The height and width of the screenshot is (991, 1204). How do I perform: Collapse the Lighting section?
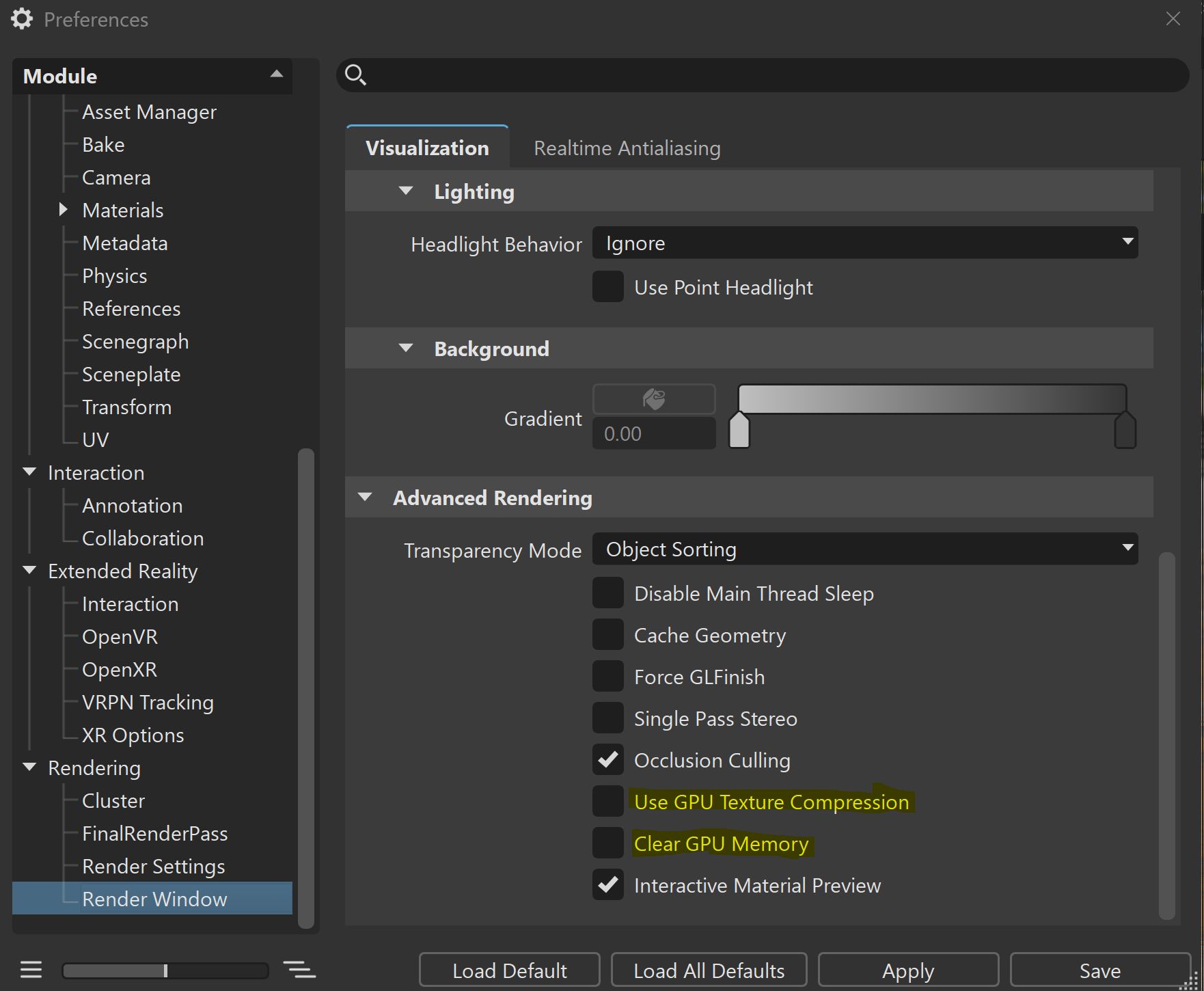406,191
